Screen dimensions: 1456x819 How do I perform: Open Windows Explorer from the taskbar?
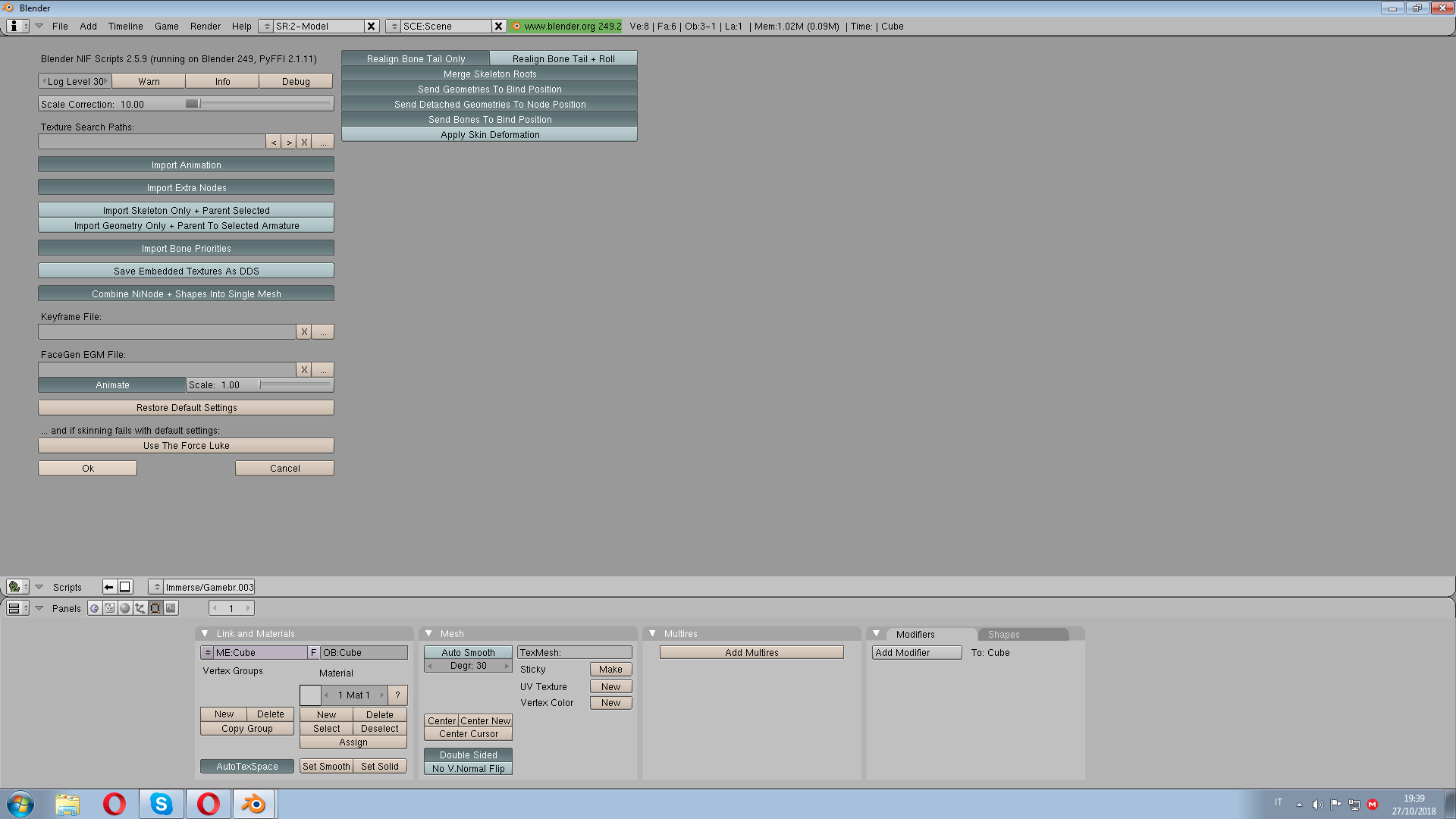pos(67,804)
